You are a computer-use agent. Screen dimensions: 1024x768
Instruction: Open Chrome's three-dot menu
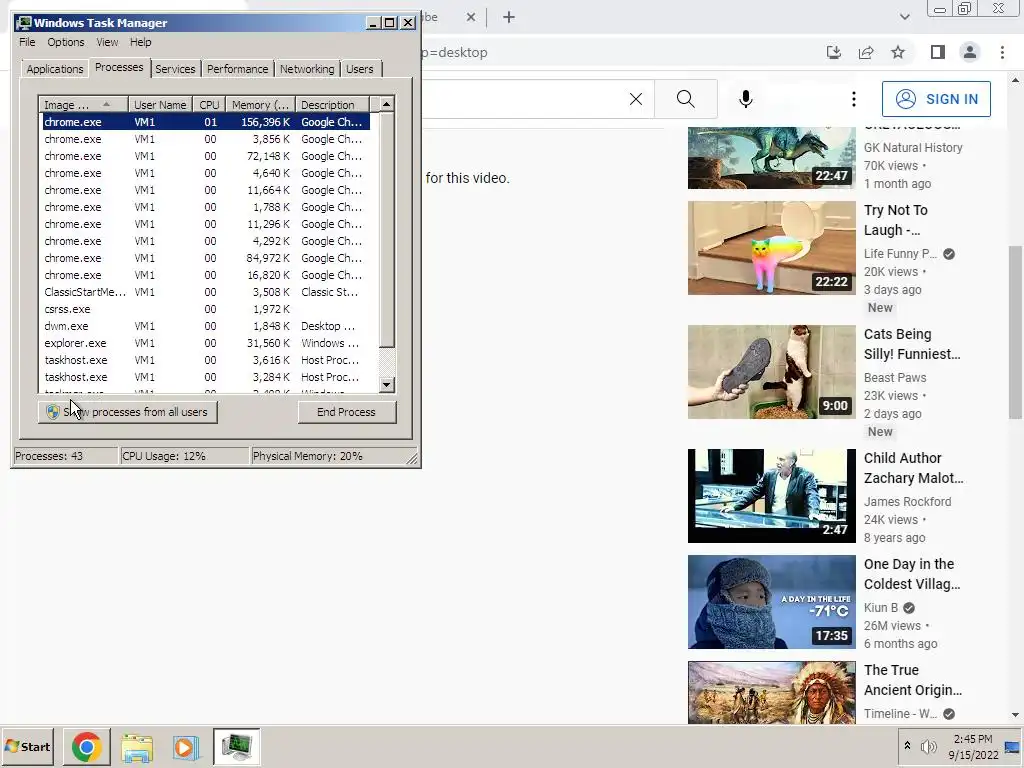pyautogui.click(x=1002, y=52)
